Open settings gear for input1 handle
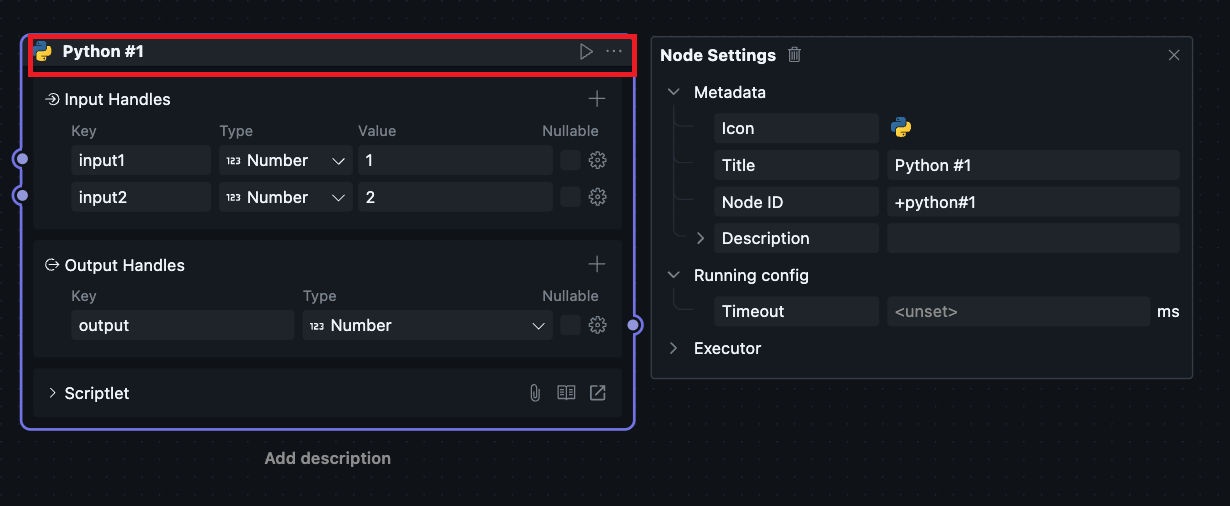Image resolution: width=1230 pixels, height=506 pixels. (598, 160)
